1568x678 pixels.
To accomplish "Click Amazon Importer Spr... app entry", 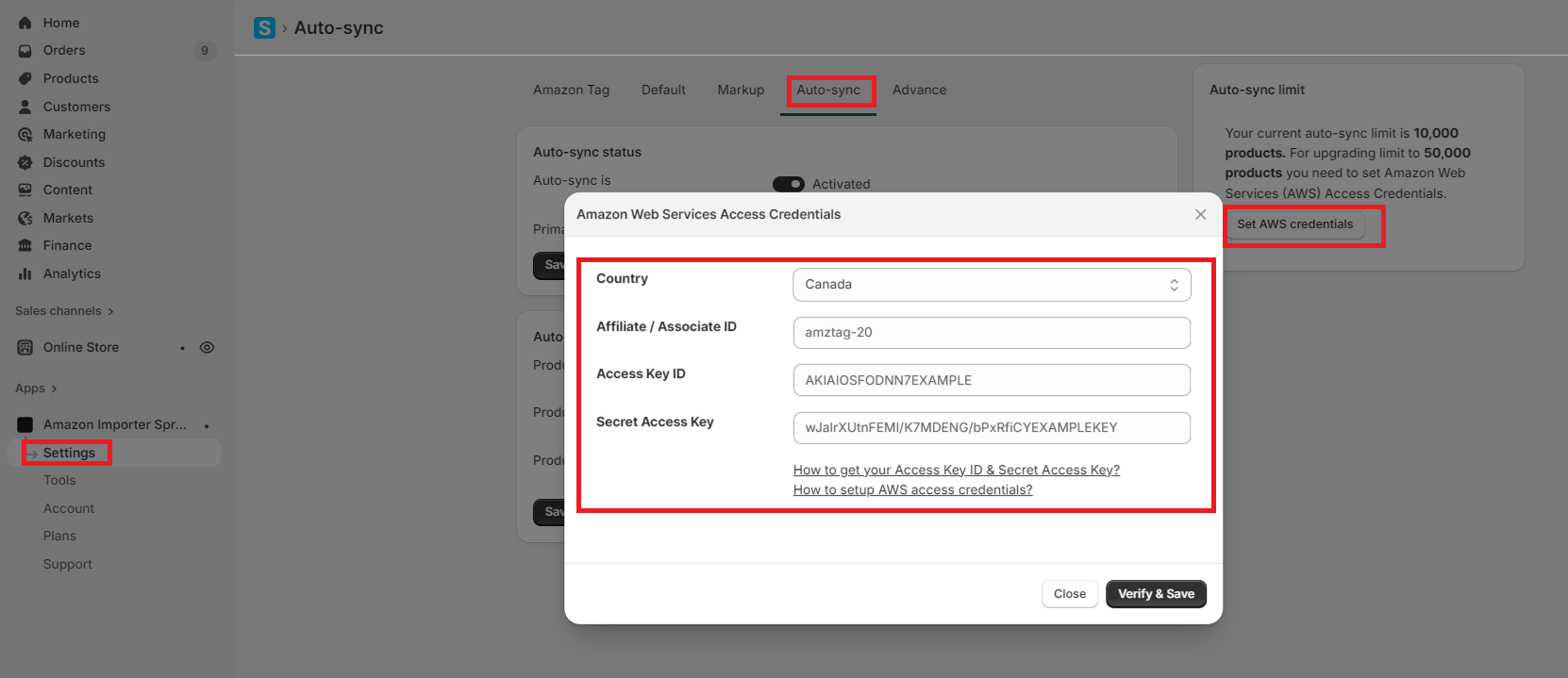I will click(115, 424).
